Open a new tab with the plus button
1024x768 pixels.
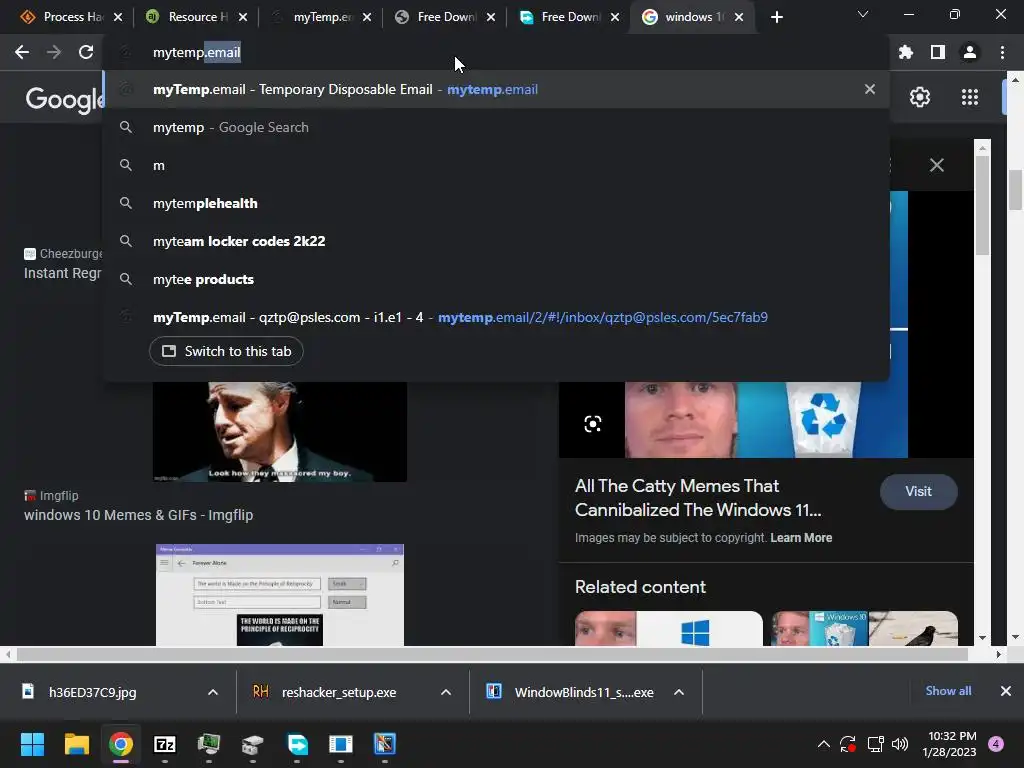[x=776, y=17]
